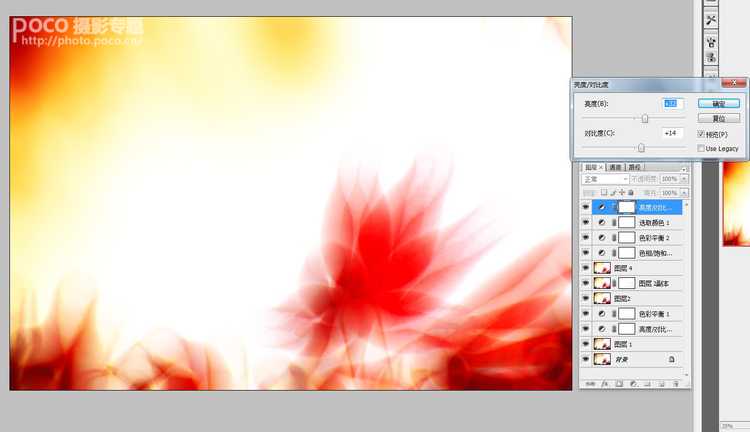Close the 亮度/对比度 dialog

click(733, 83)
